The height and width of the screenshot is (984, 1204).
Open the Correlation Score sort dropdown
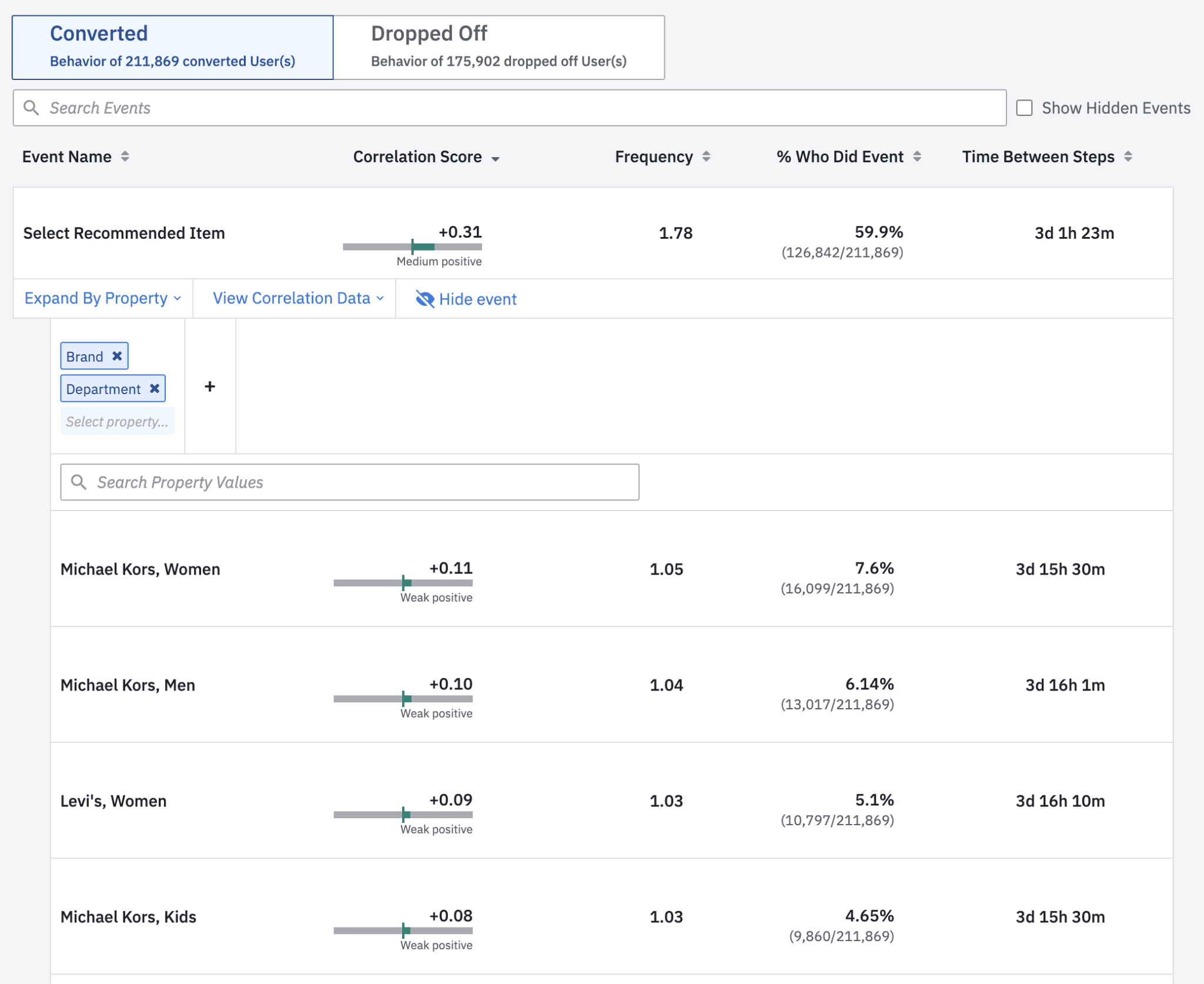point(495,158)
